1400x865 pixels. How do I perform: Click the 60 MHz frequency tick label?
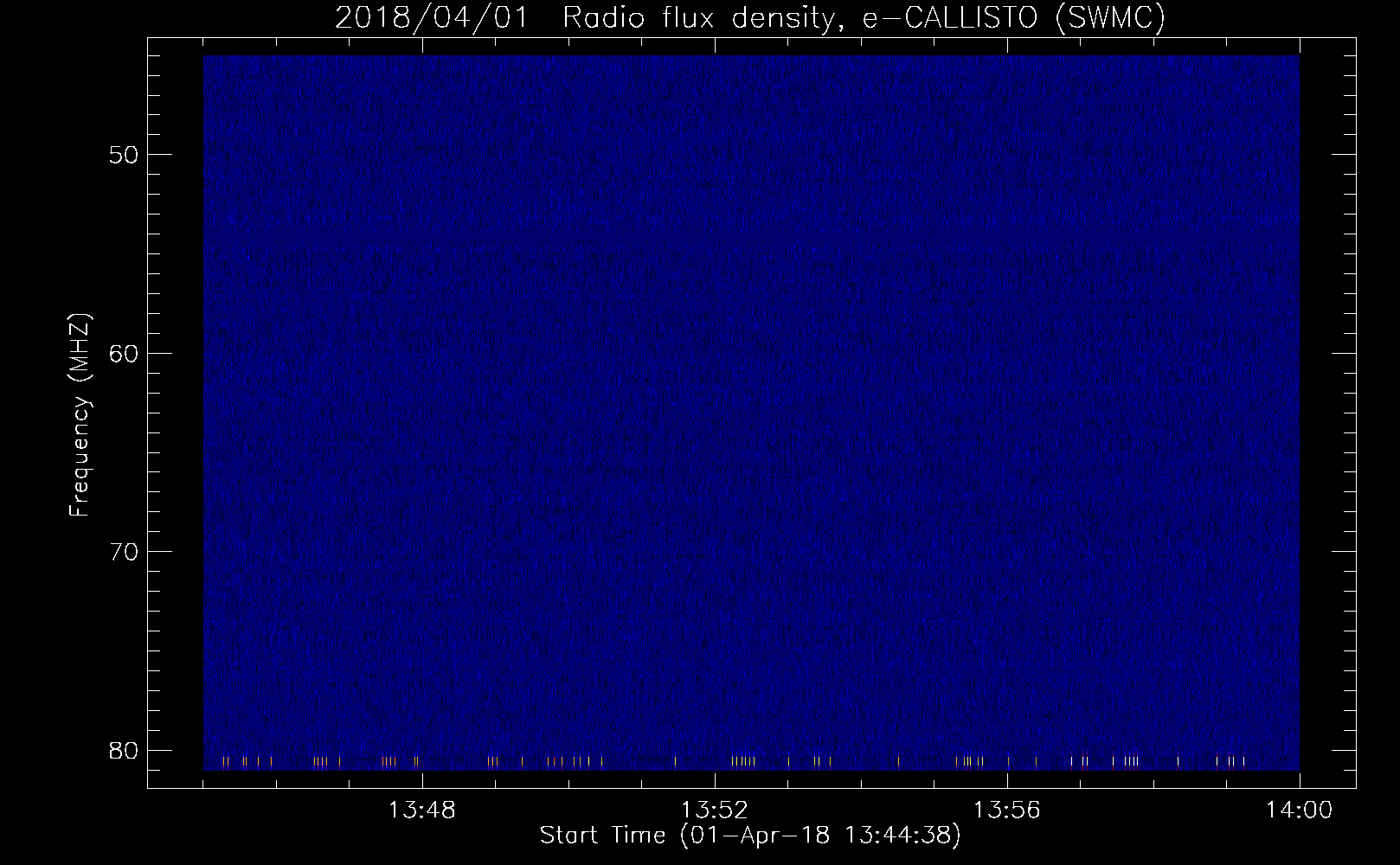124,354
